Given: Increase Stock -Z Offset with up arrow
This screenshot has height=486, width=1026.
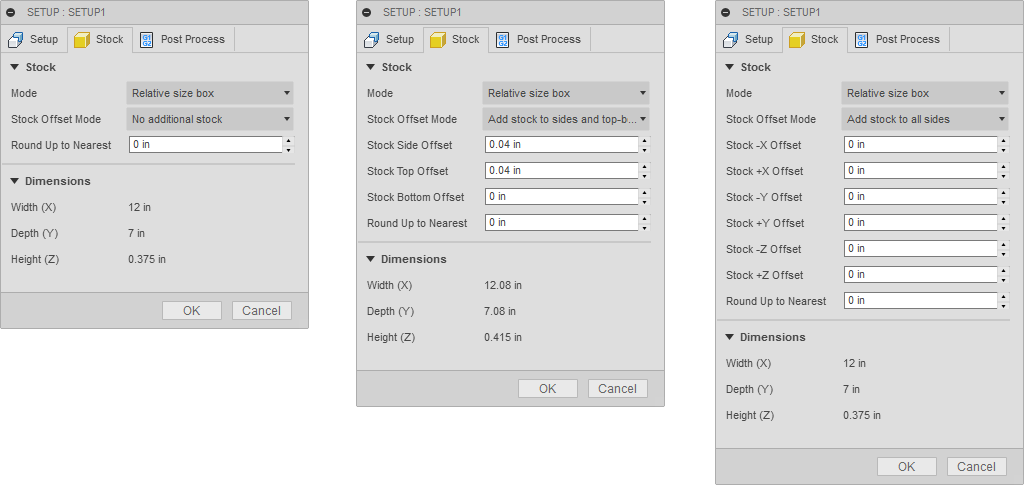Looking at the screenshot, I should (x=1004, y=244).
